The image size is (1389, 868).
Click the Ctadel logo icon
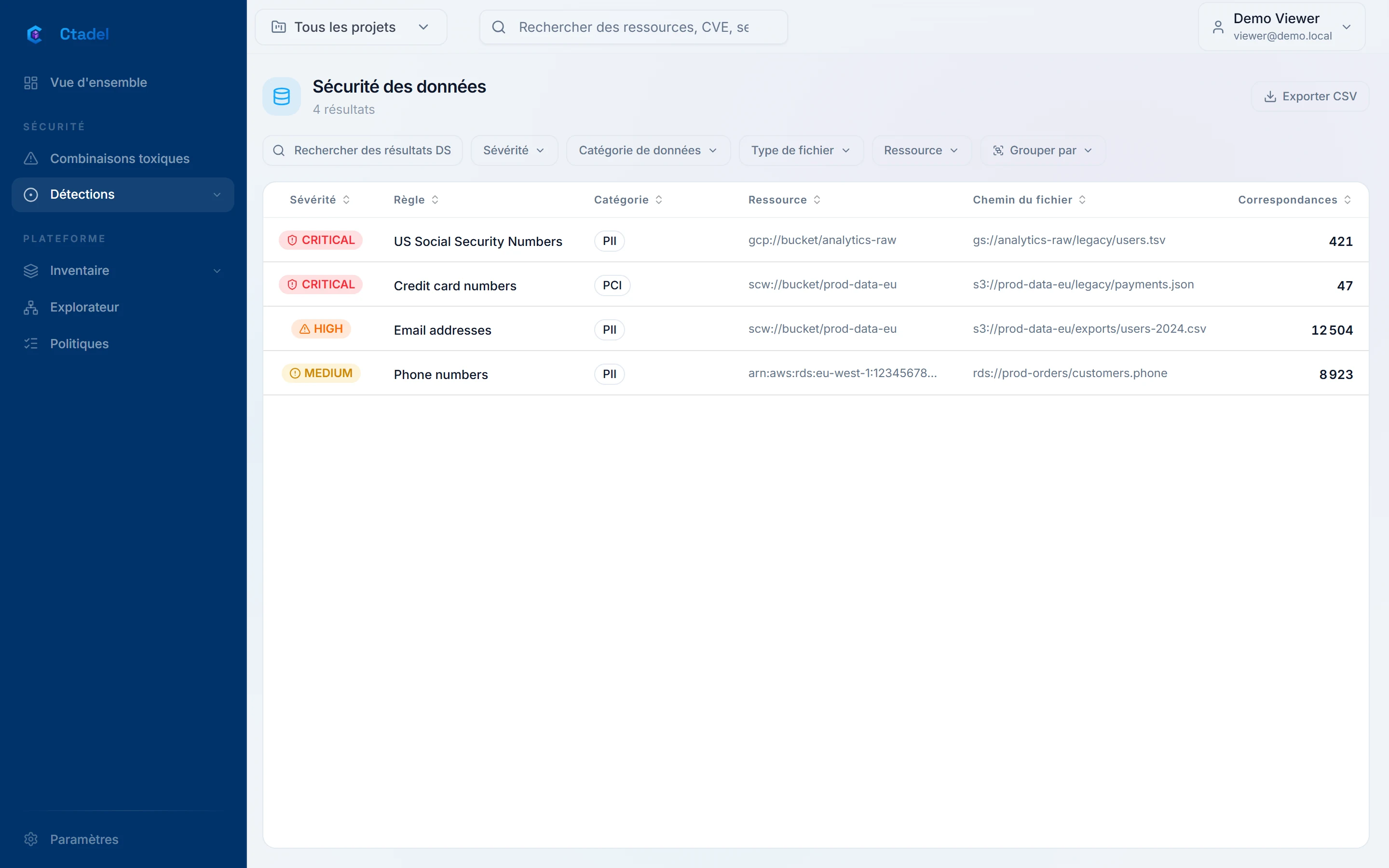pos(35,34)
